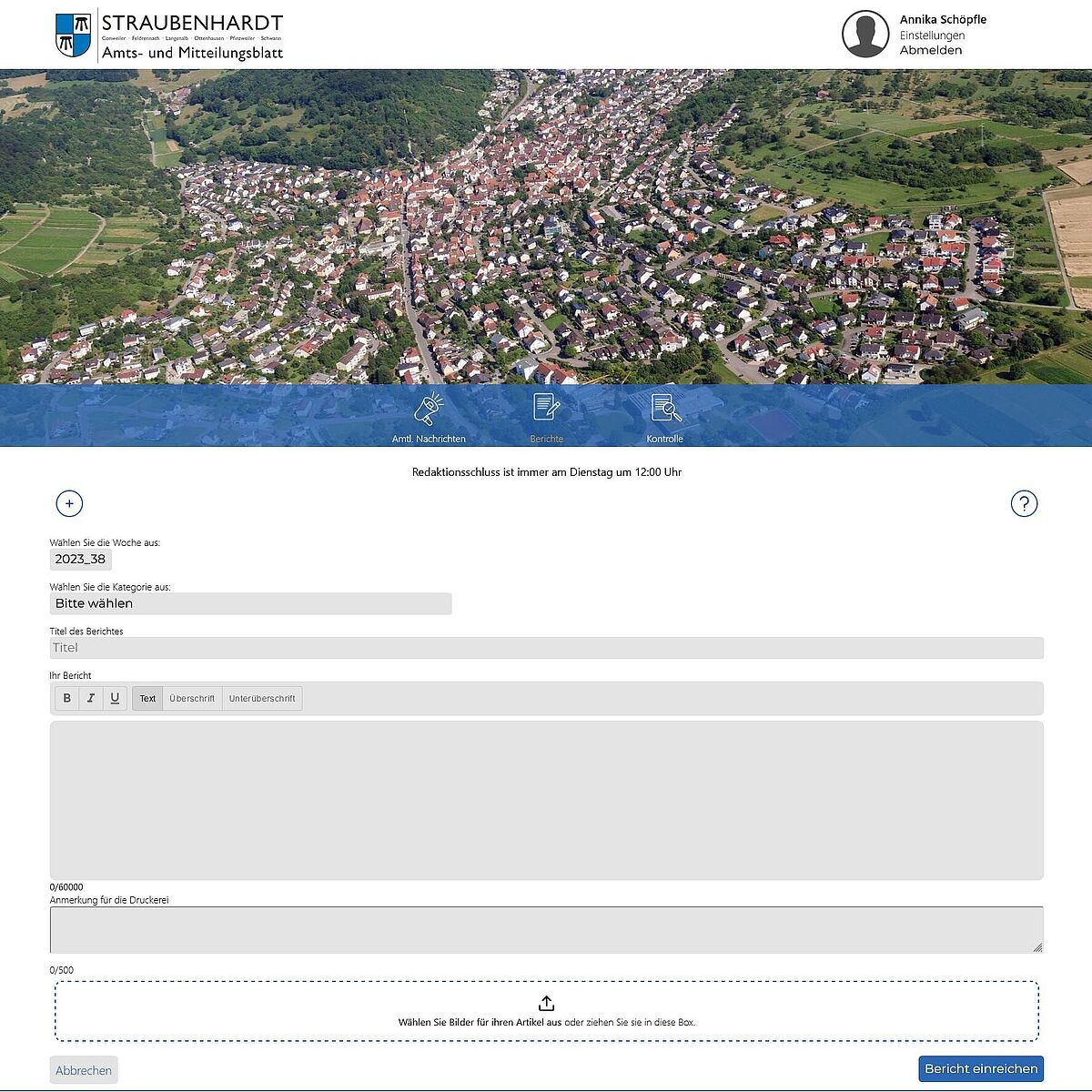Open the Berichte document icon
Image resolution: width=1092 pixels, height=1092 pixels.
point(546,408)
